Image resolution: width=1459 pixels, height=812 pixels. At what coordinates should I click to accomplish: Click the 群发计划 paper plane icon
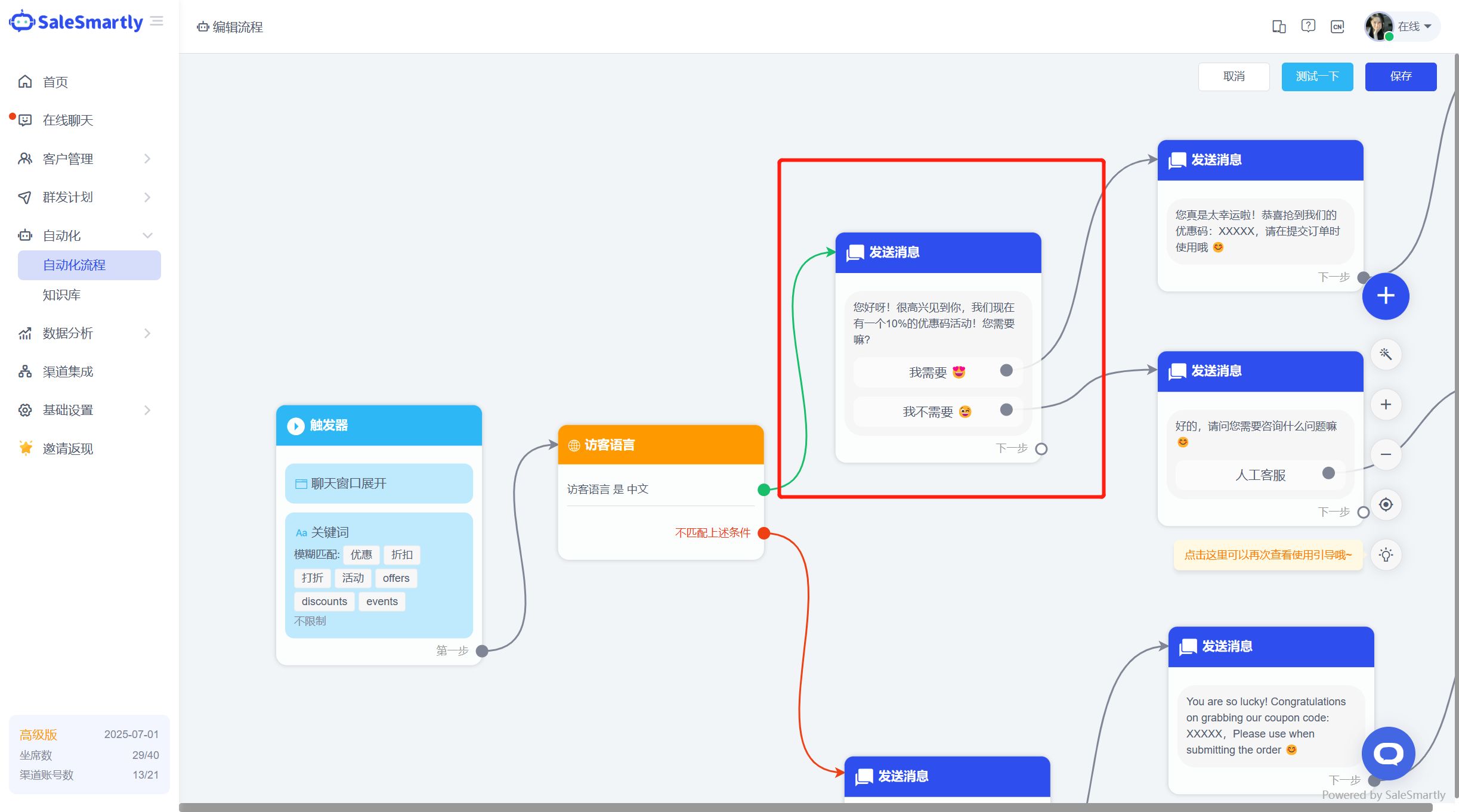(x=25, y=197)
